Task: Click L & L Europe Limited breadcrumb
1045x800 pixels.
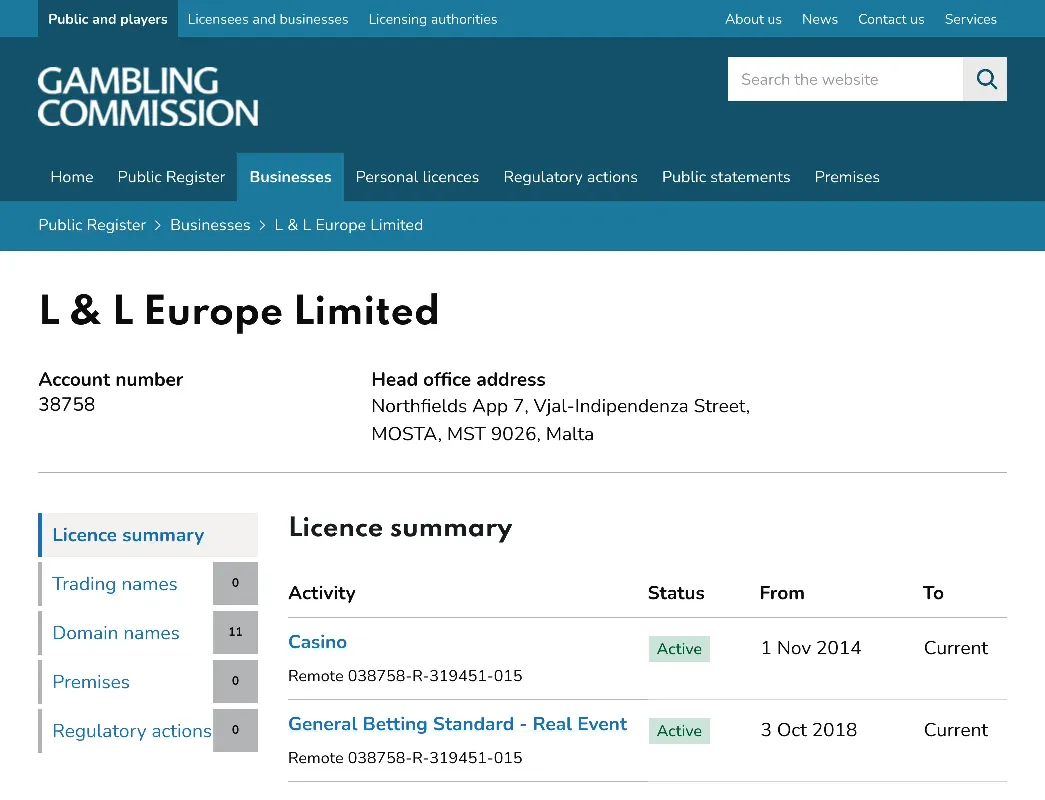Action: [x=349, y=225]
